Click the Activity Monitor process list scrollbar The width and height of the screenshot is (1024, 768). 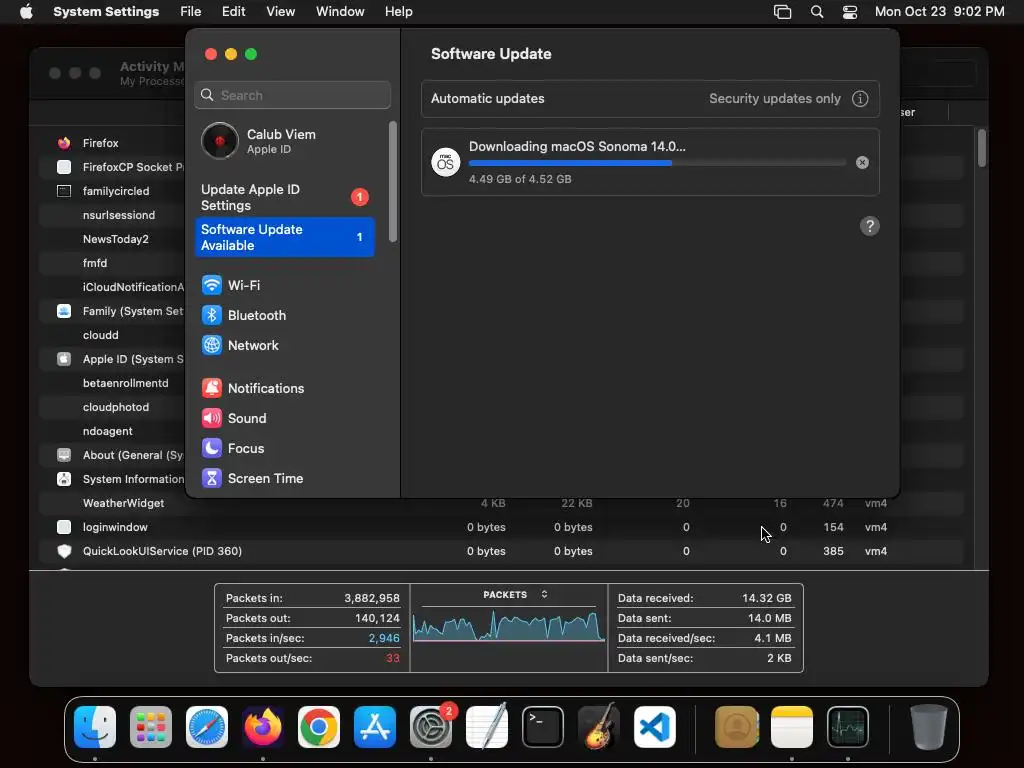point(982,148)
